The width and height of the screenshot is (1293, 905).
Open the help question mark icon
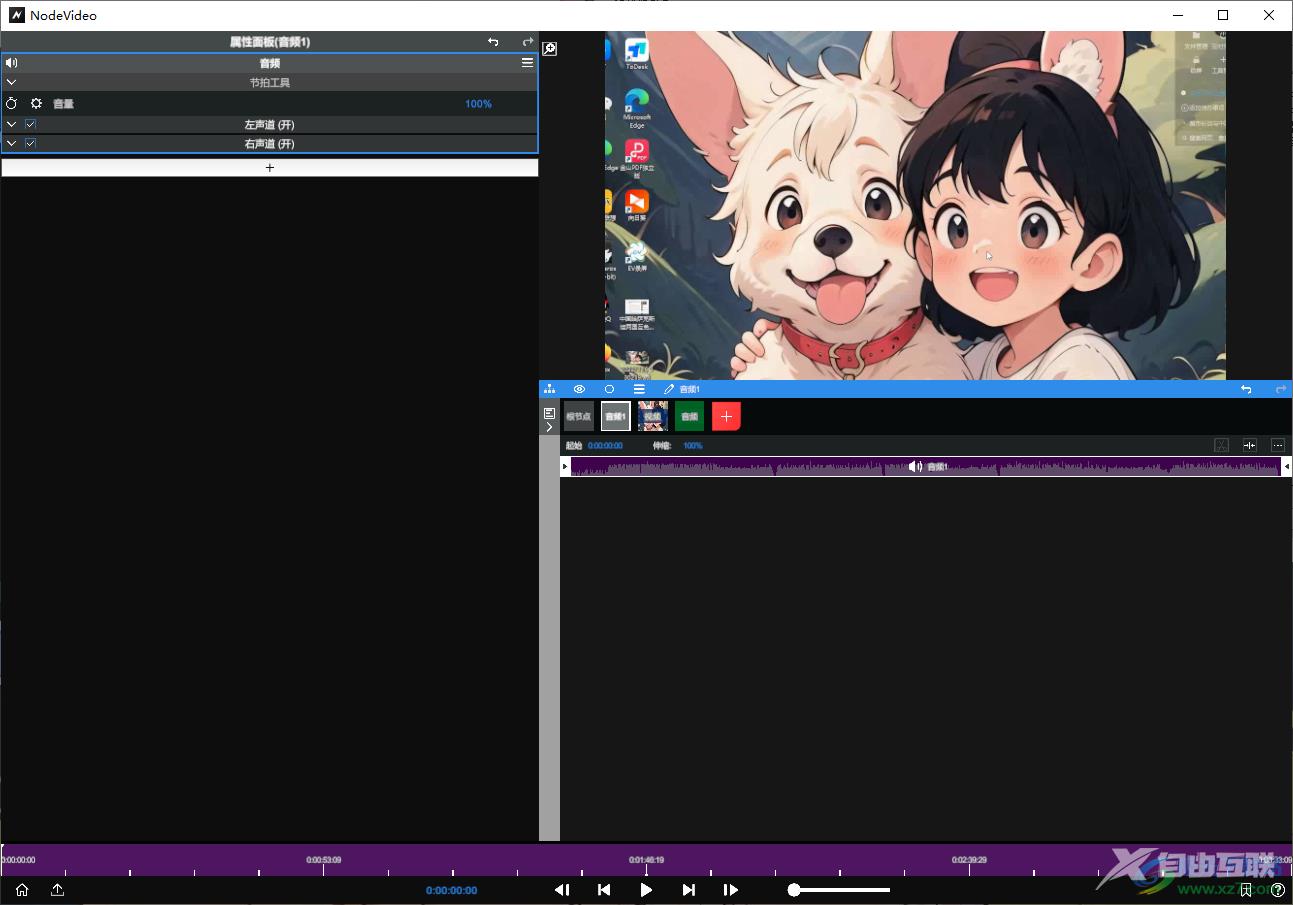(x=1277, y=890)
